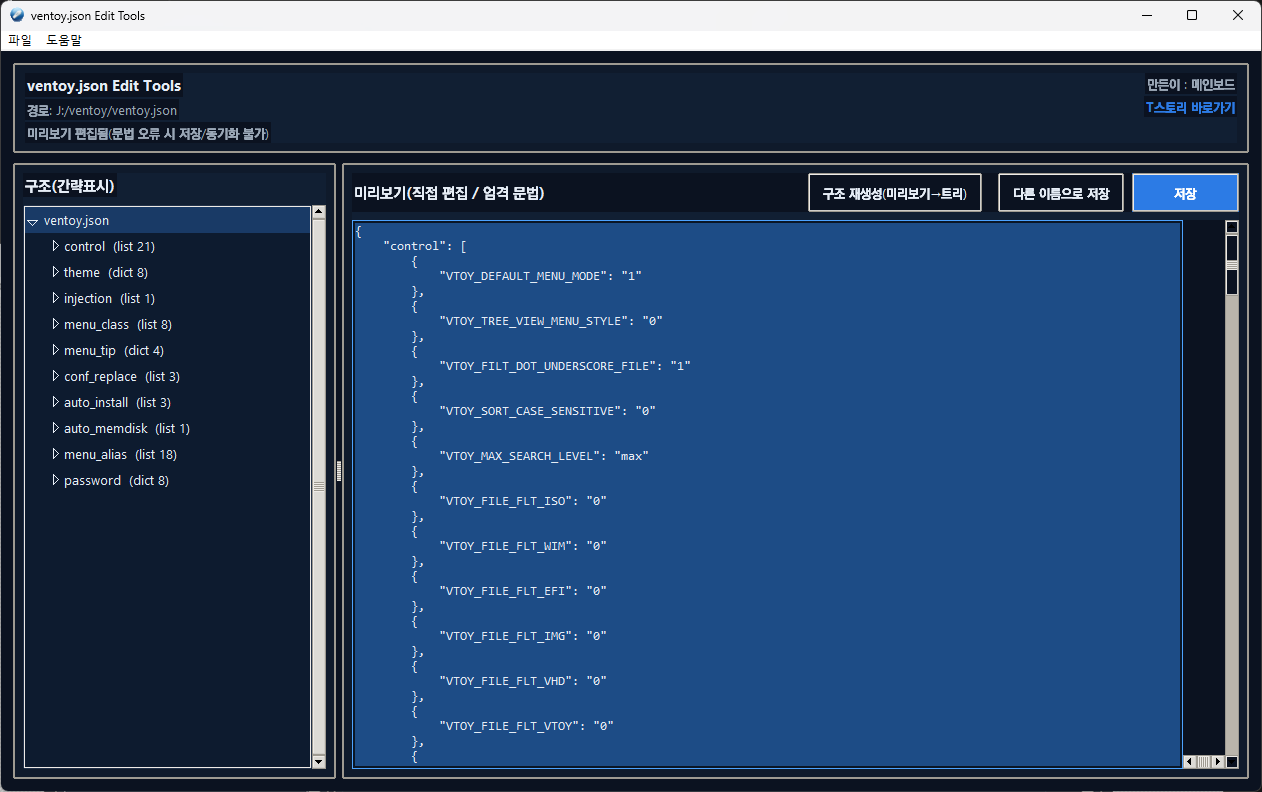1262x792 pixels.
Task: Click the preview vertical scrollbar thumb
Action: point(1232,263)
